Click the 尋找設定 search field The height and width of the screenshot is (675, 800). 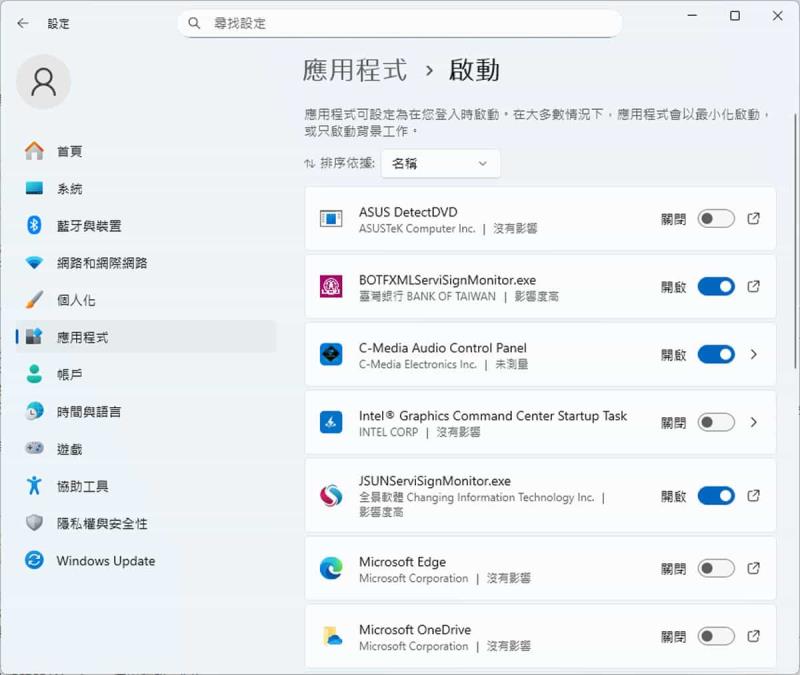coord(400,23)
